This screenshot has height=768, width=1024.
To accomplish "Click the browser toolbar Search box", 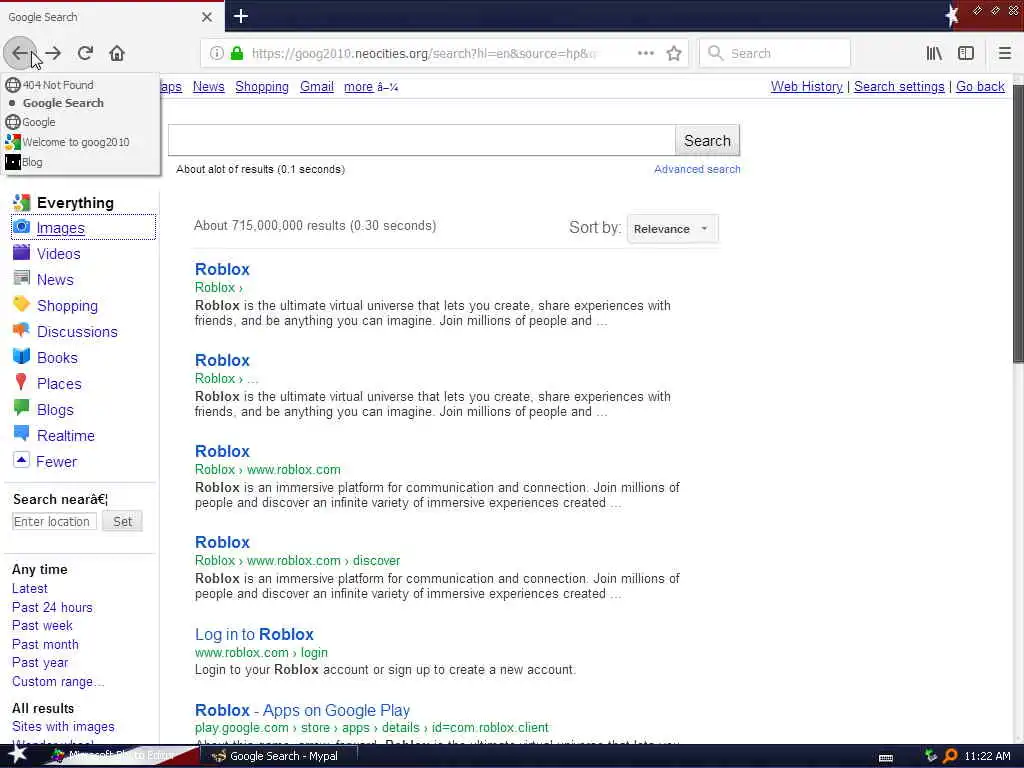I will (x=775, y=54).
